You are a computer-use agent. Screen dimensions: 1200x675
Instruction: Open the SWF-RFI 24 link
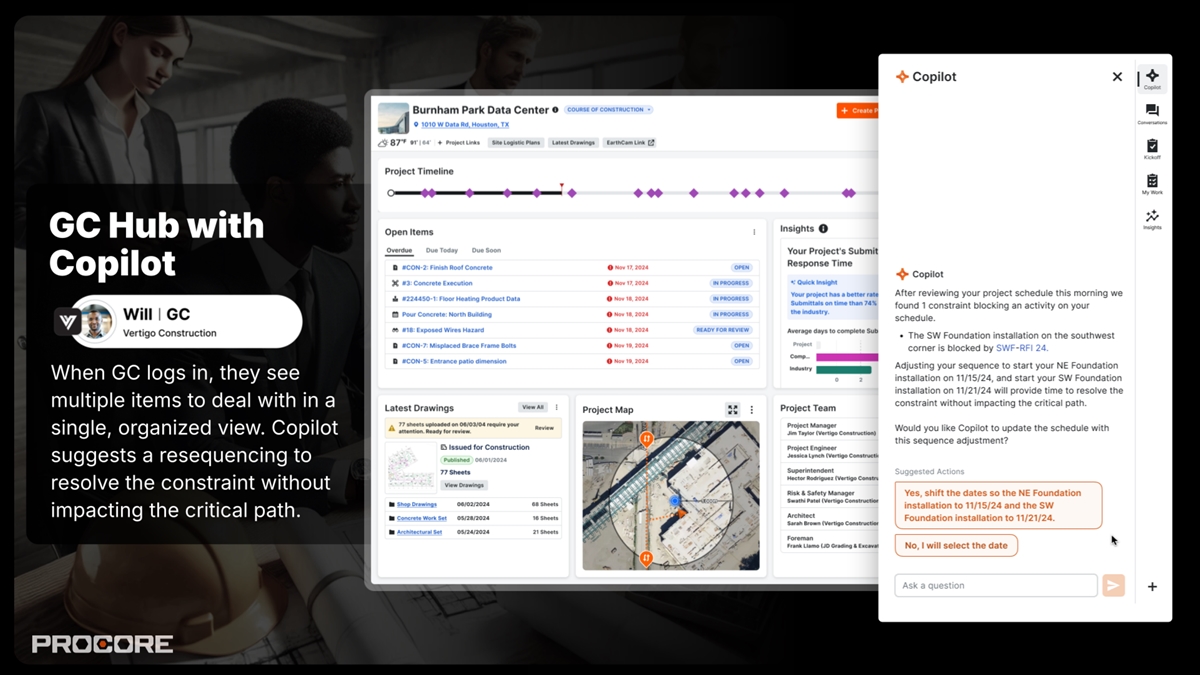click(1021, 348)
